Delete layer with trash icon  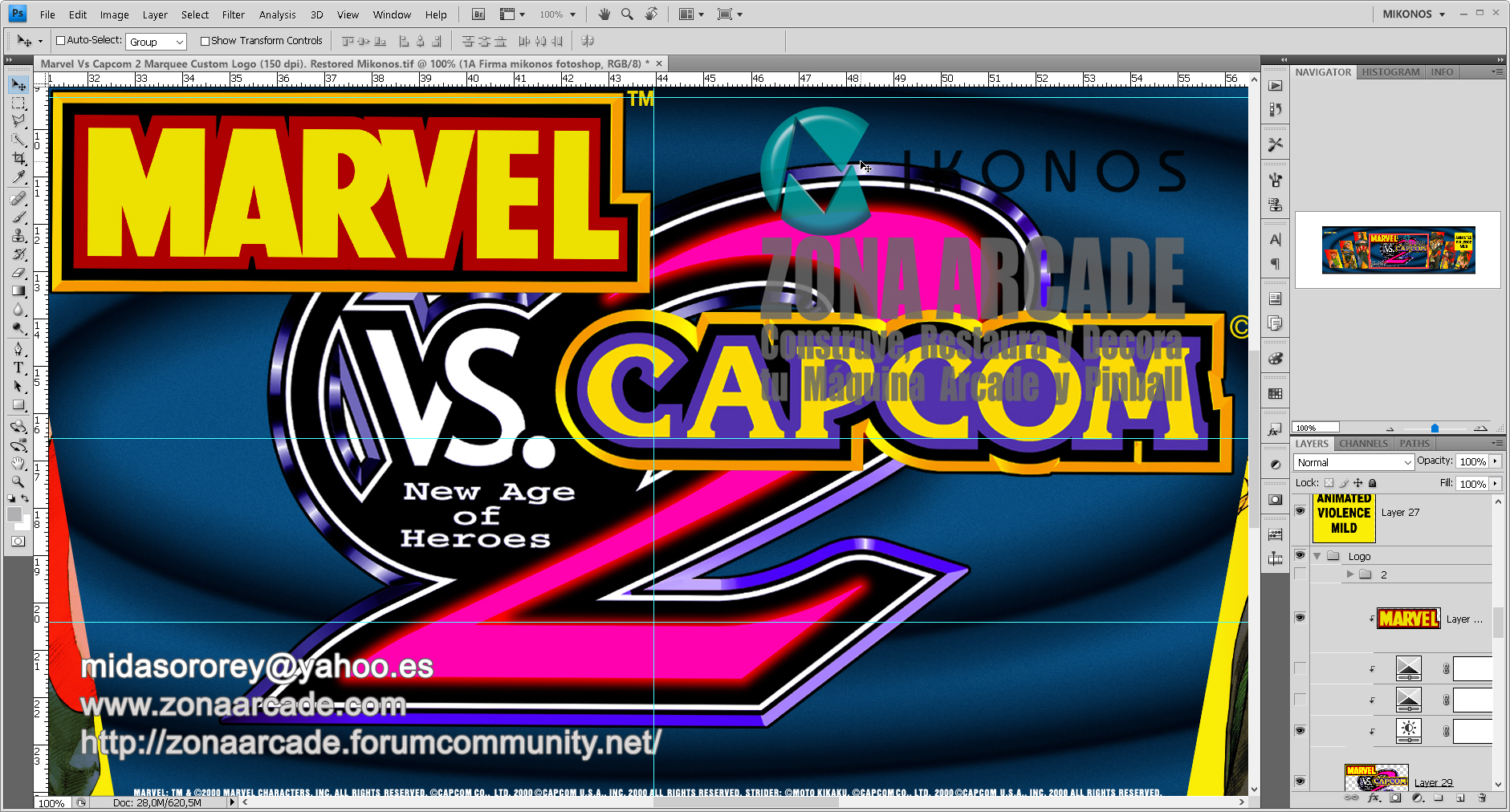pos(1482,798)
